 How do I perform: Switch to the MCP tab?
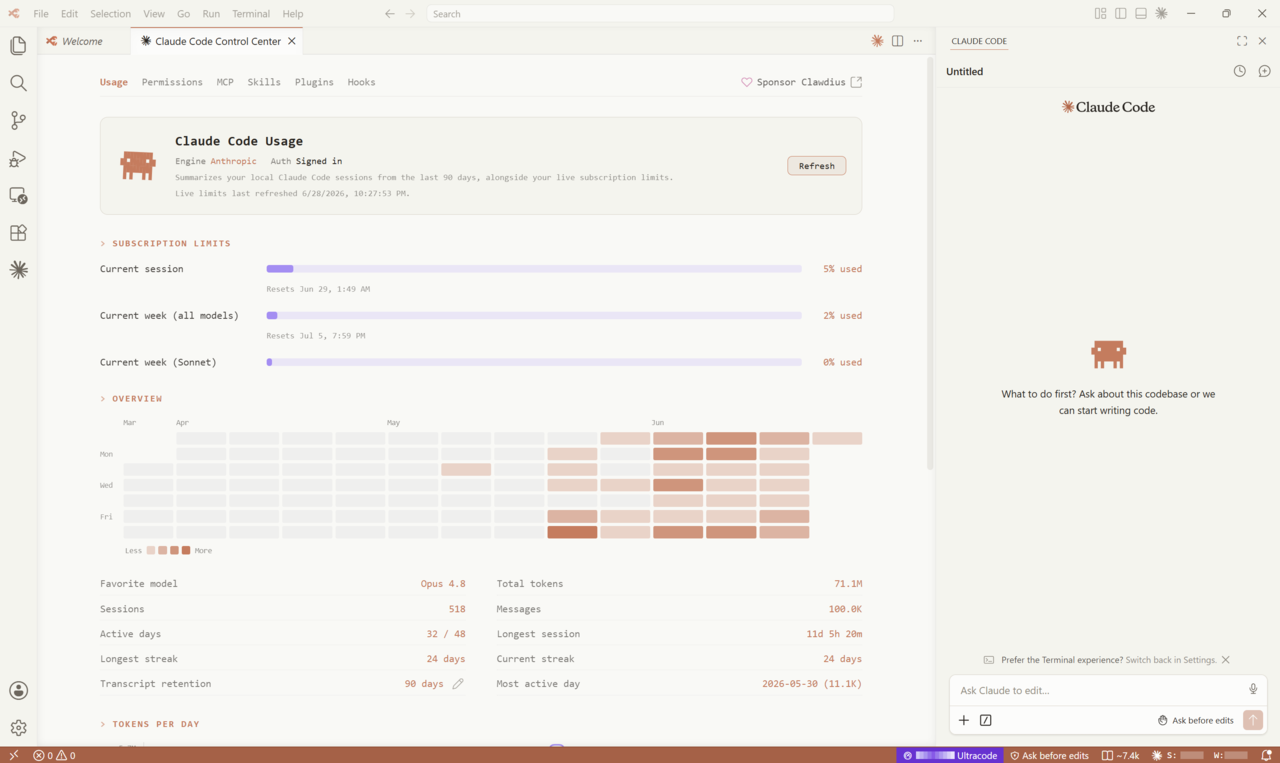pos(225,82)
